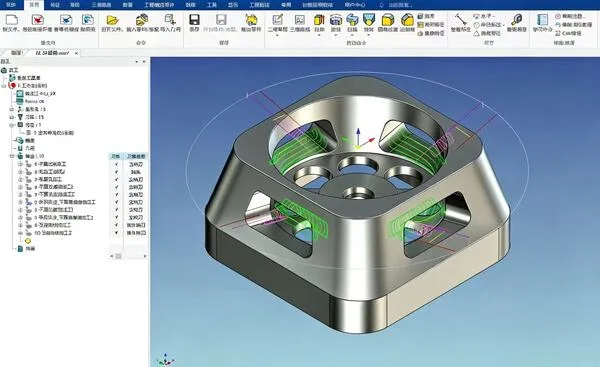Select the Fillet rounded-corner tool
600x367 pixels.
pos(387,20)
